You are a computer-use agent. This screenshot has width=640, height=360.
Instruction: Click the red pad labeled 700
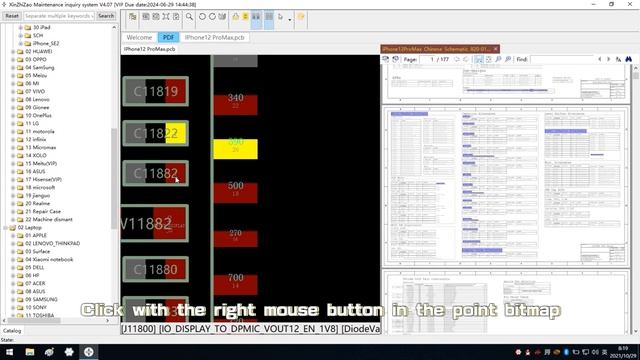coord(236,284)
